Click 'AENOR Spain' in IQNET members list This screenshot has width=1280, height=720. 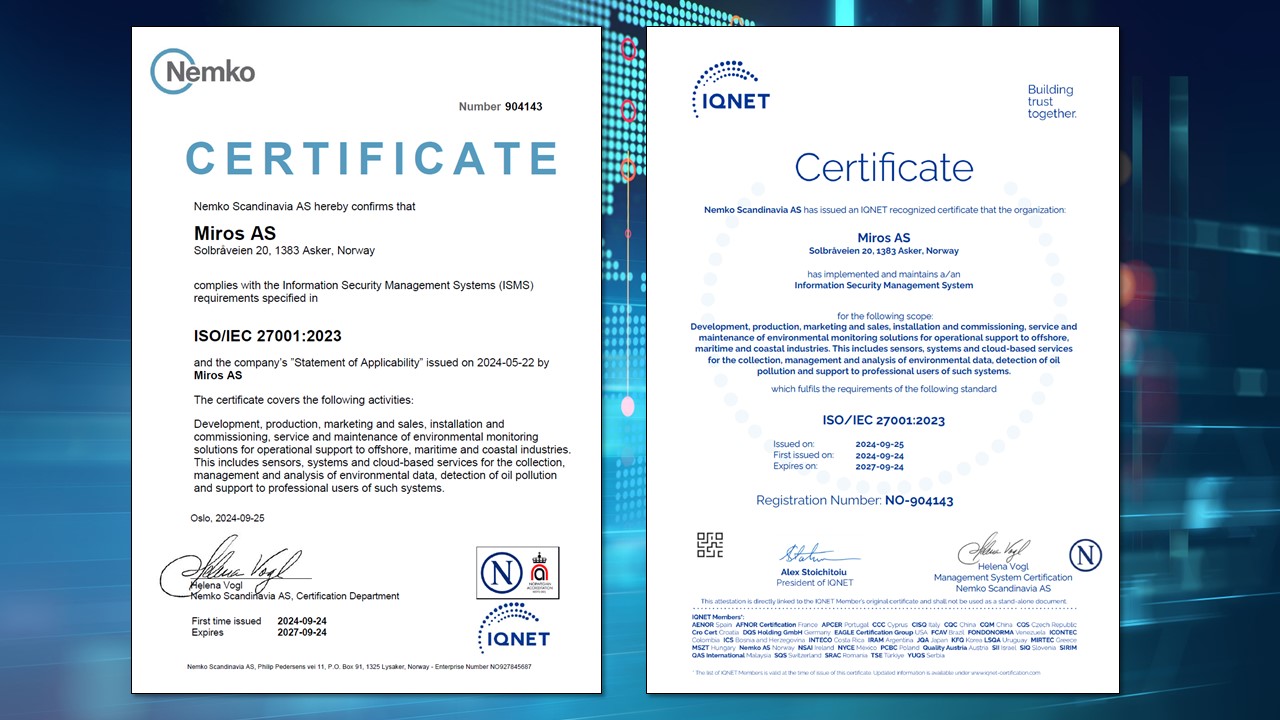click(712, 624)
